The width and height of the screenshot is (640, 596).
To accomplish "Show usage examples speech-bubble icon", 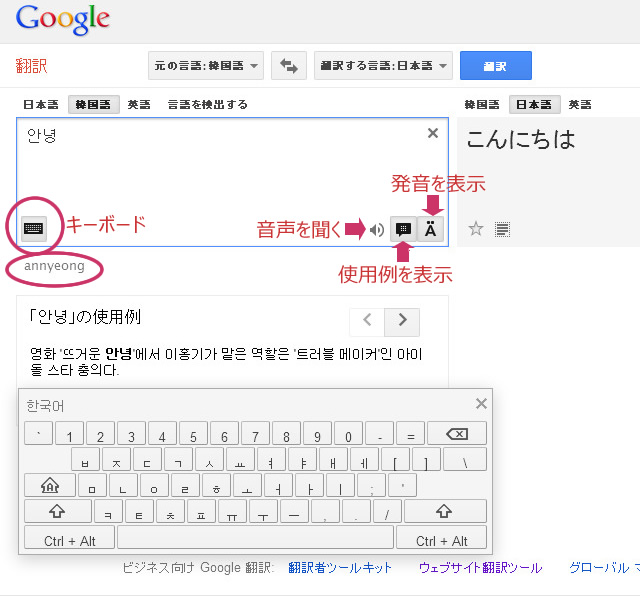I will pos(403,229).
